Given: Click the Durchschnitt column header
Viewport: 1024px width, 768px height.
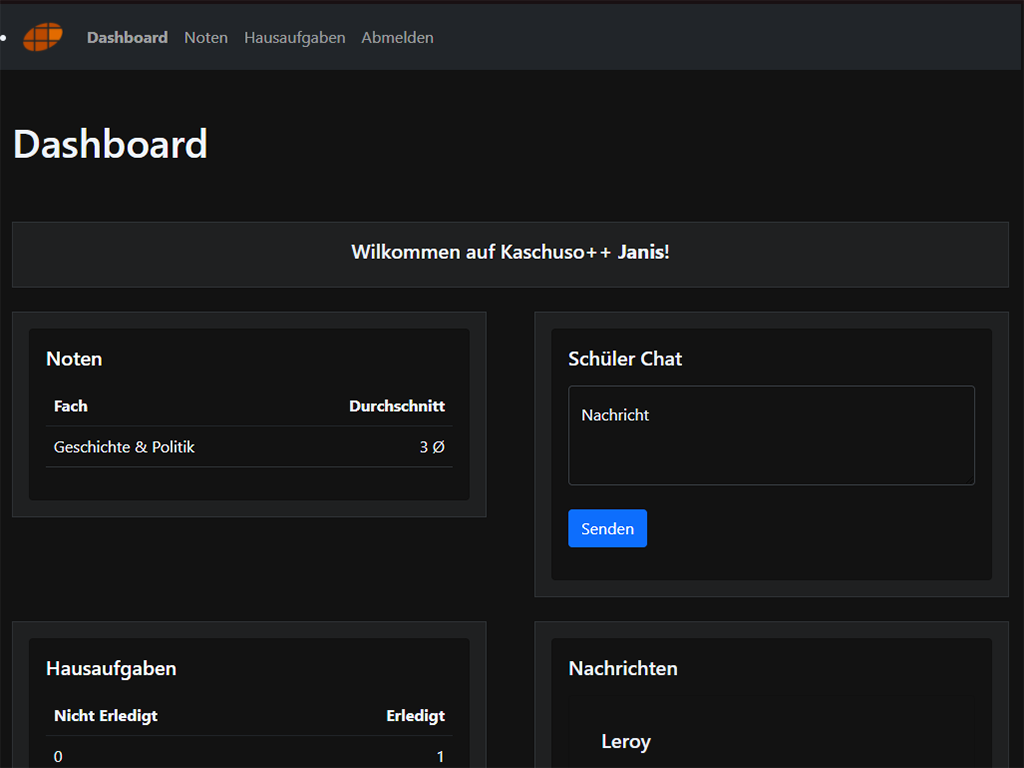Looking at the screenshot, I should (x=396, y=406).
